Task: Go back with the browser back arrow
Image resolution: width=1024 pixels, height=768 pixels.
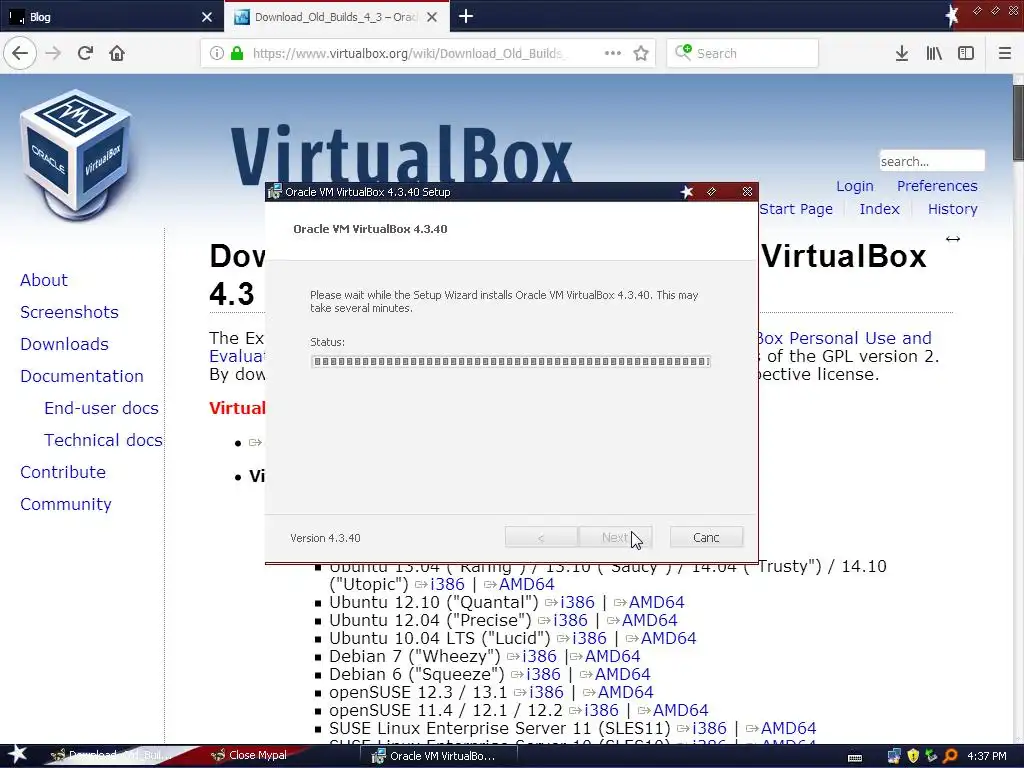Action: pyautogui.click(x=20, y=54)
